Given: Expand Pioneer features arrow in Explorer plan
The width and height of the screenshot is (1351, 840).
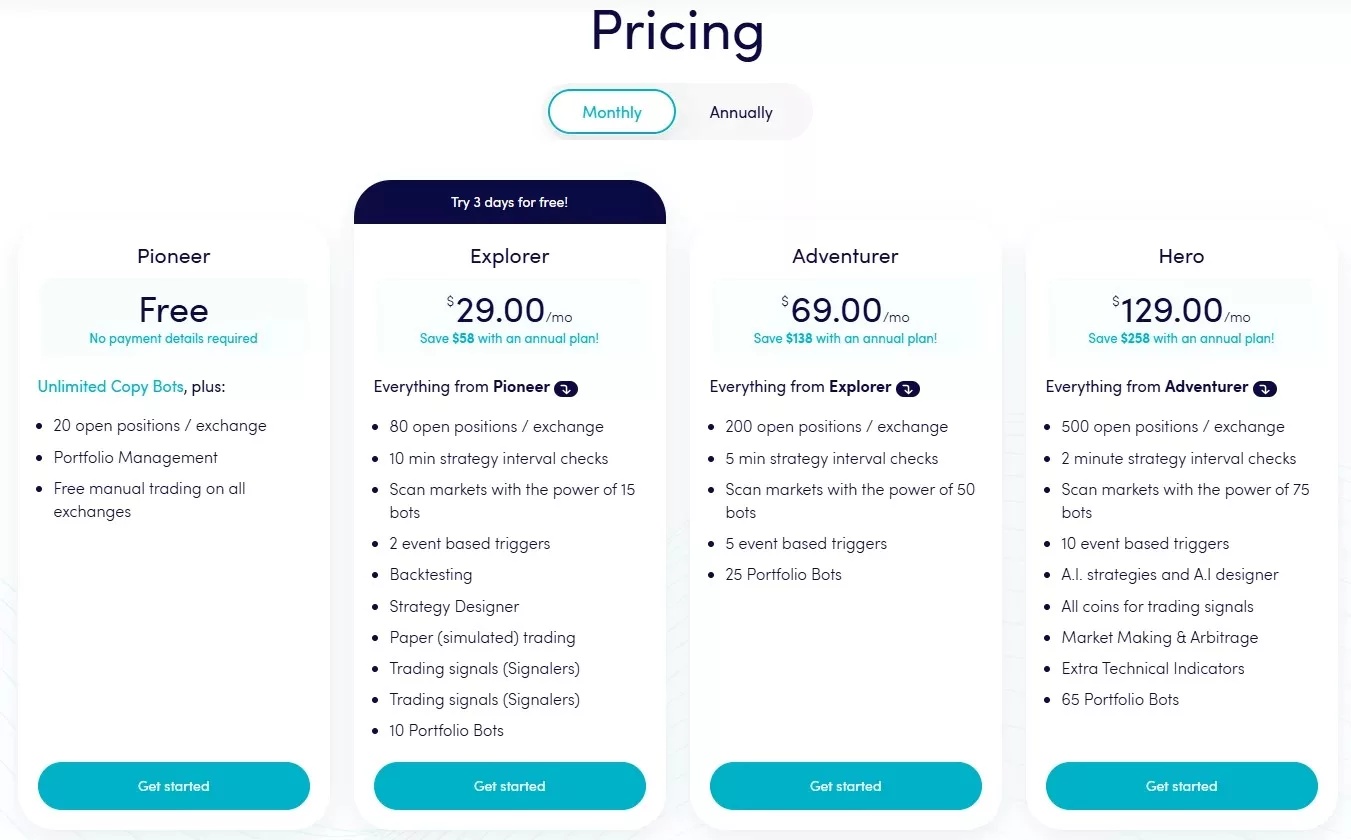Looking at the screenshot, I should pos(567,388).
